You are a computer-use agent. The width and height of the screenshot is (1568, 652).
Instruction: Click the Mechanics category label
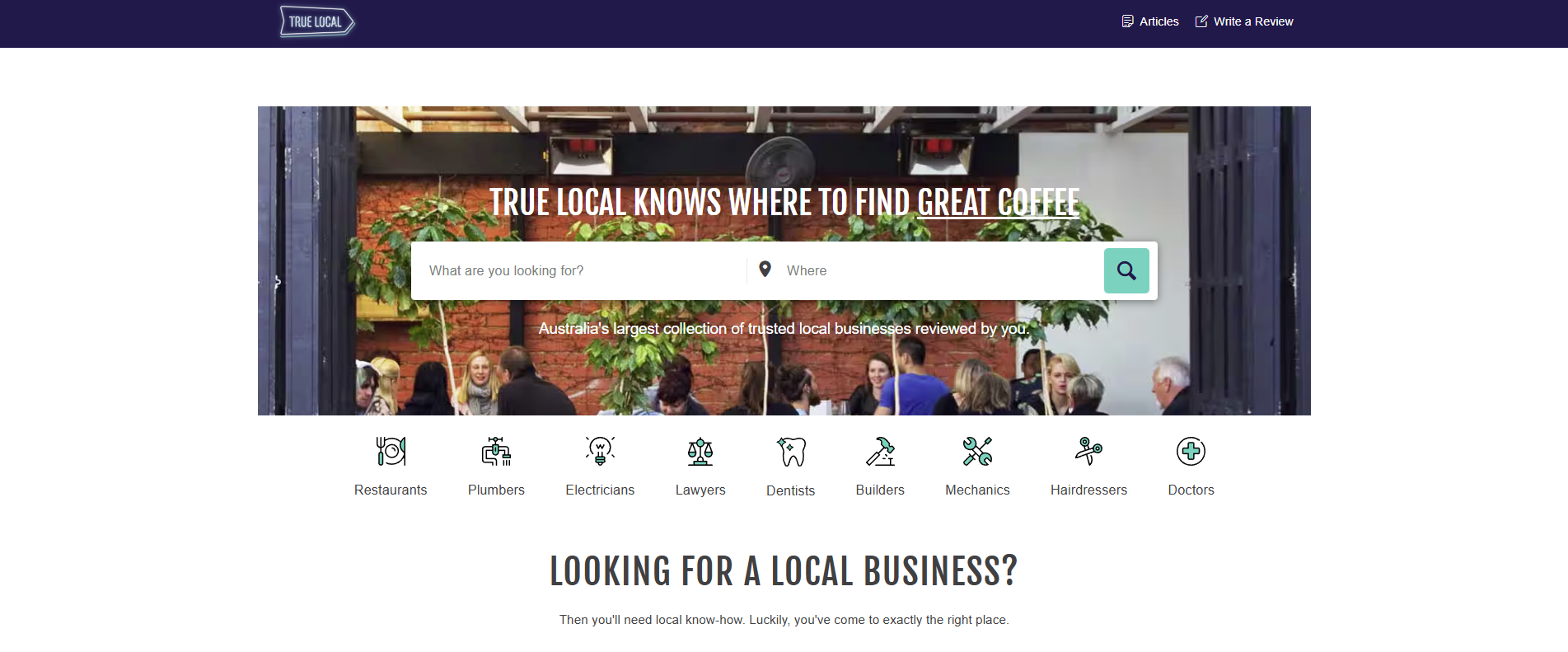(977, 490)
